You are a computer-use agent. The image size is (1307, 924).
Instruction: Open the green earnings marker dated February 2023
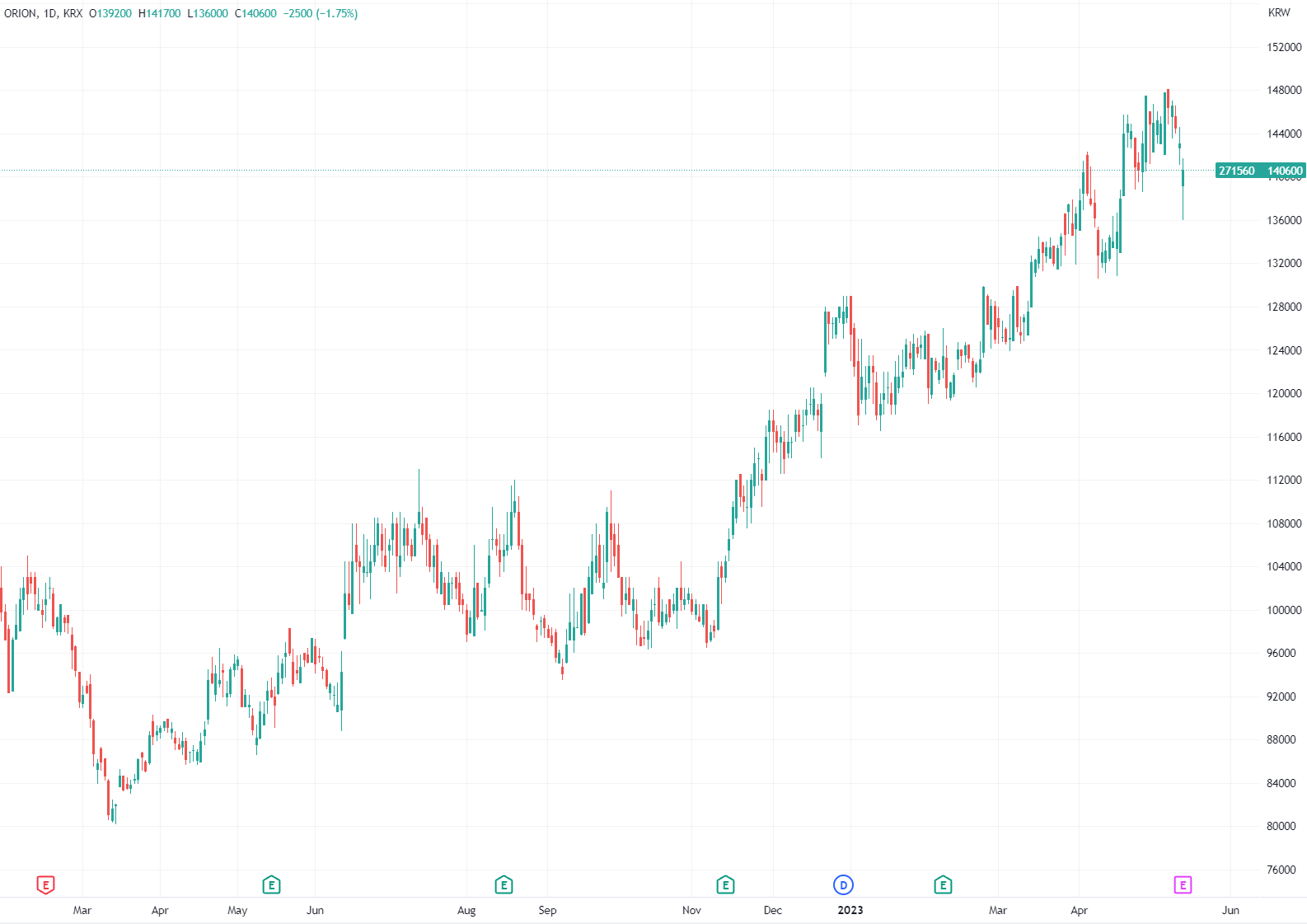pyautogui.click(x=943, y=885)
